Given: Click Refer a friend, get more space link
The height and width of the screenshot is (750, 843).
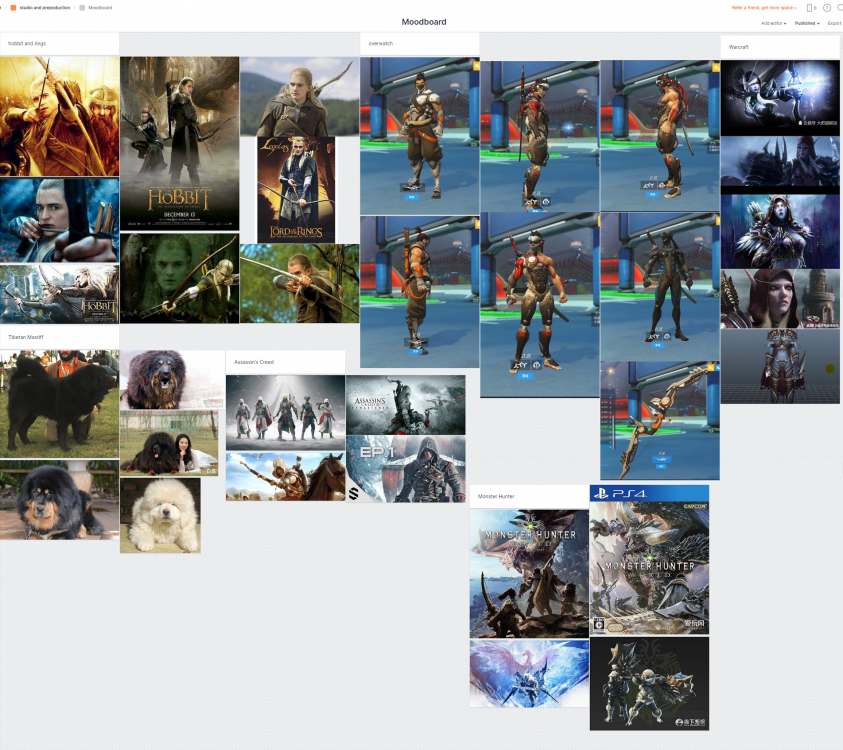Looking at the screenshot, I should click(764, 8).
